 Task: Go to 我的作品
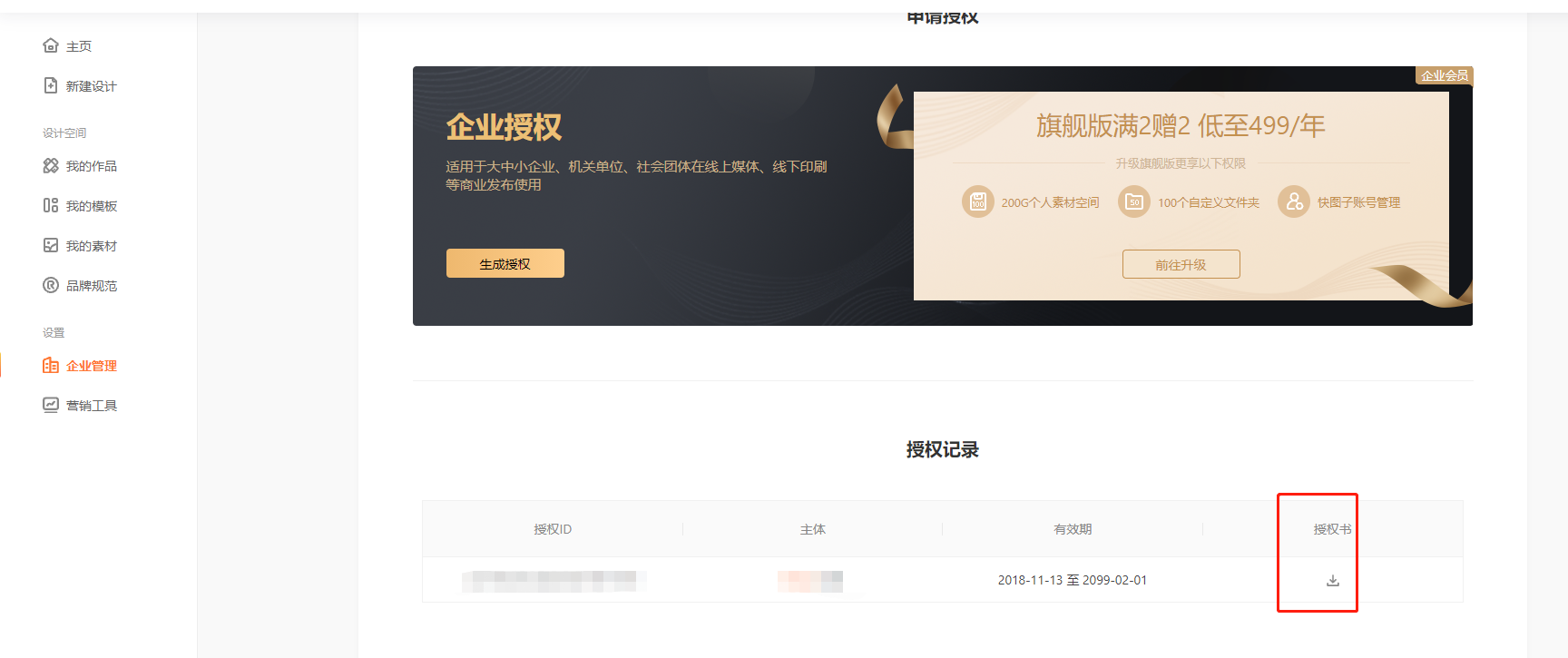click(x=92, y=166)
